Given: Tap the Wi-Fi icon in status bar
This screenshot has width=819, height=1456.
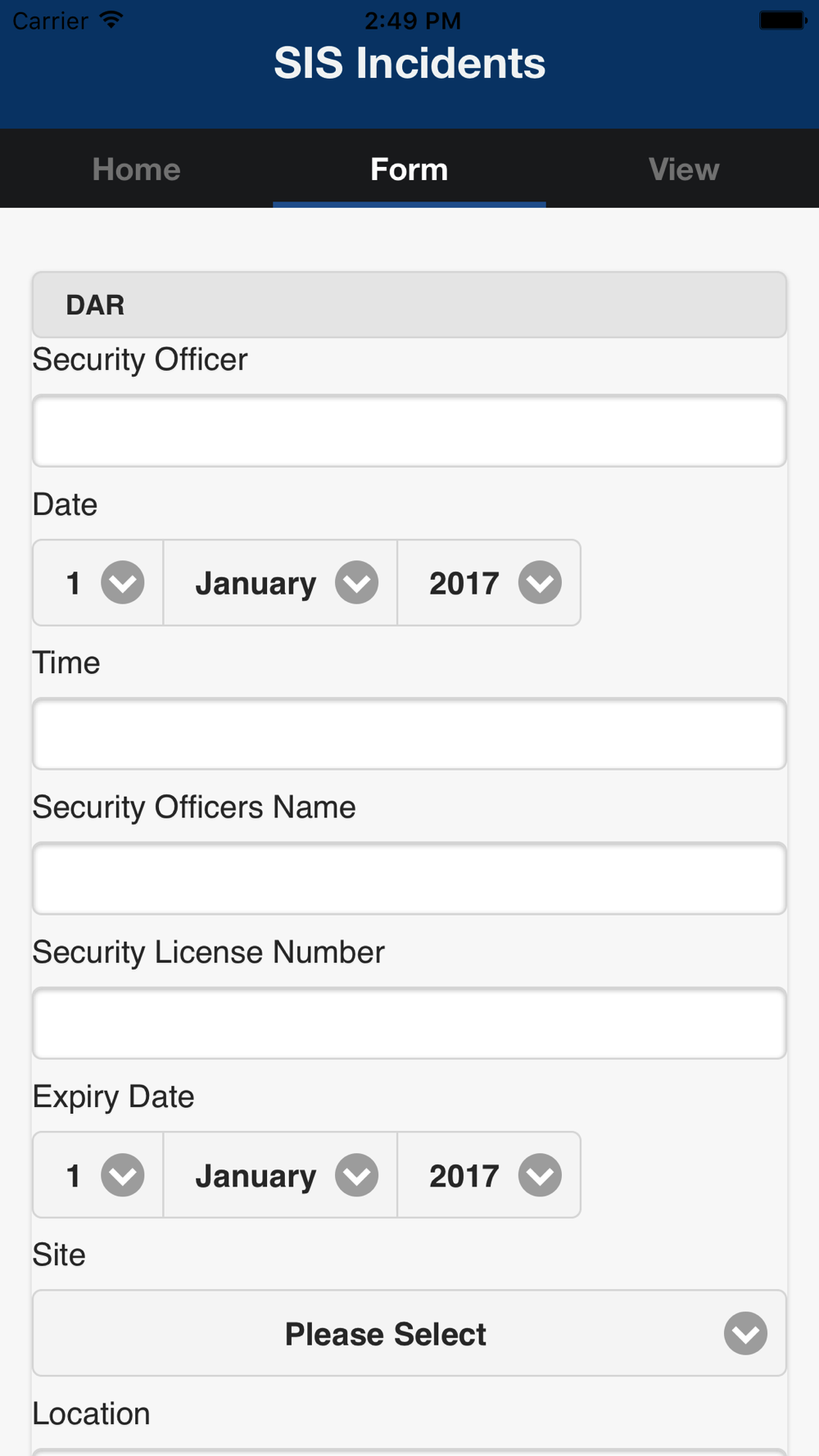Looking at the screenshot, I should click(111, 20).
